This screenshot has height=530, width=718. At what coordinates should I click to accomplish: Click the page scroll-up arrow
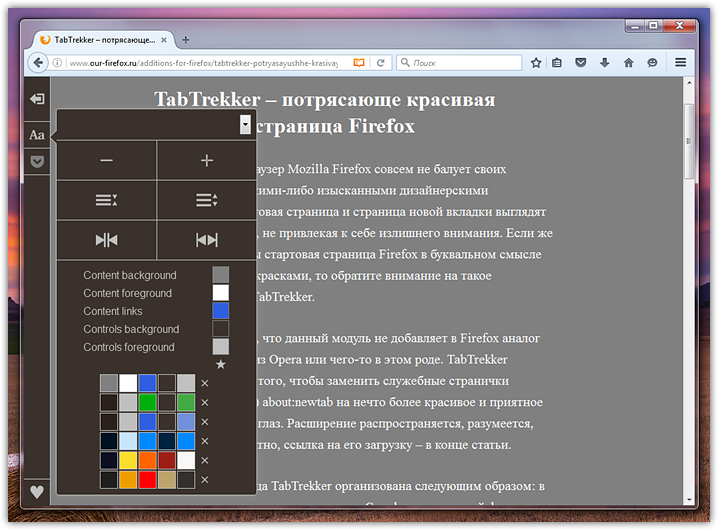pos(689,82)
